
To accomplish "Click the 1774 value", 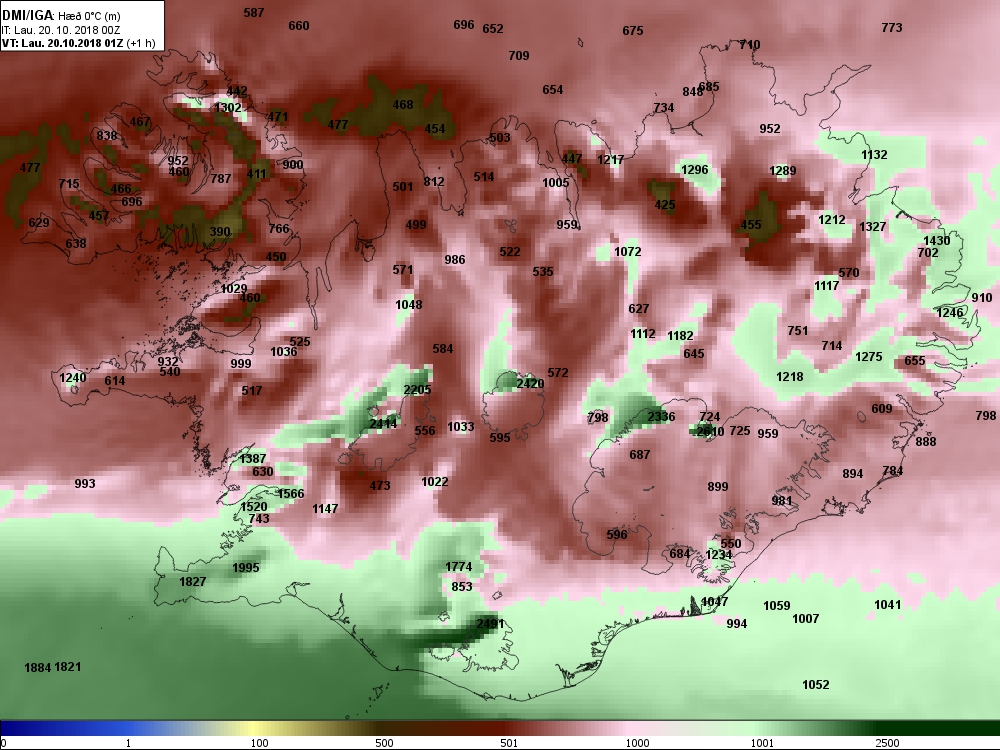I will 459,566.
